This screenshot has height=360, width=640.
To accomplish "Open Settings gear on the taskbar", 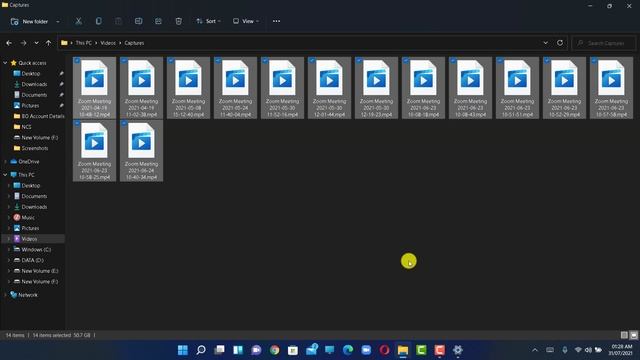I will 458,350.
